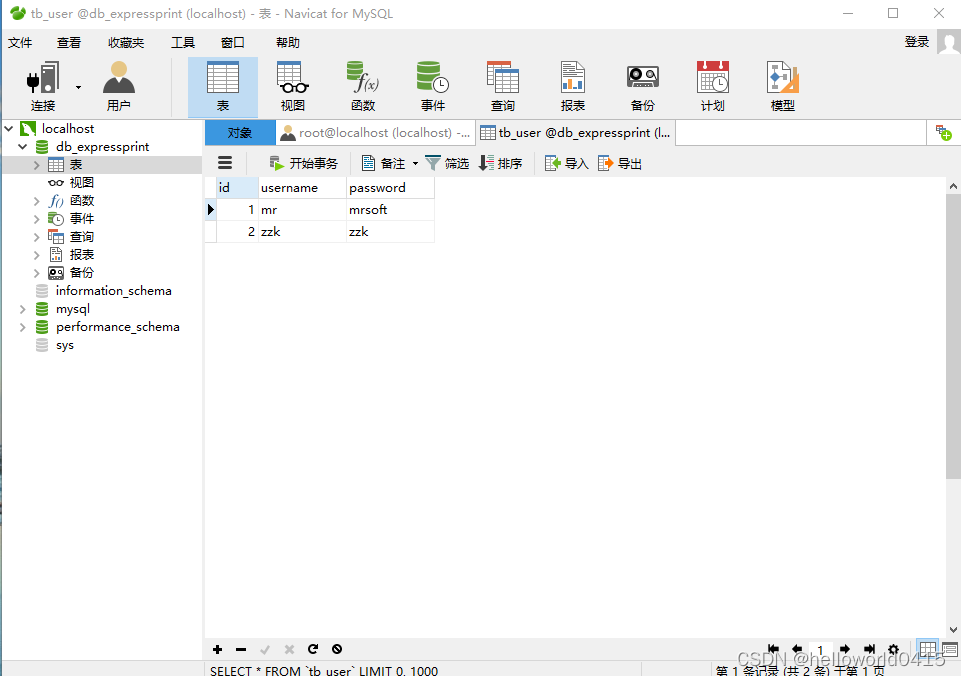This screenshot has width=961, height=676.
Task: Select 视图 under db_expressprint tree
Action: pos(81,183)
